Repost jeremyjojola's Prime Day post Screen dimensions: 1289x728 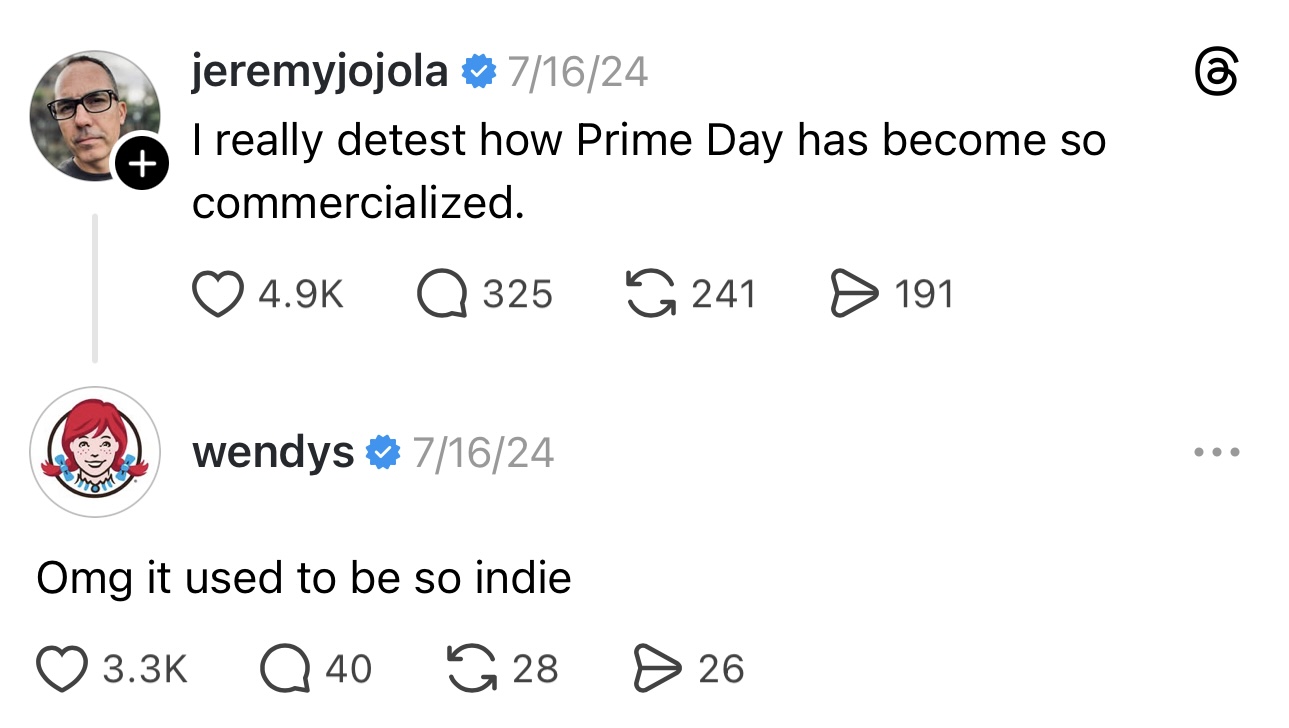pos(650,294)
